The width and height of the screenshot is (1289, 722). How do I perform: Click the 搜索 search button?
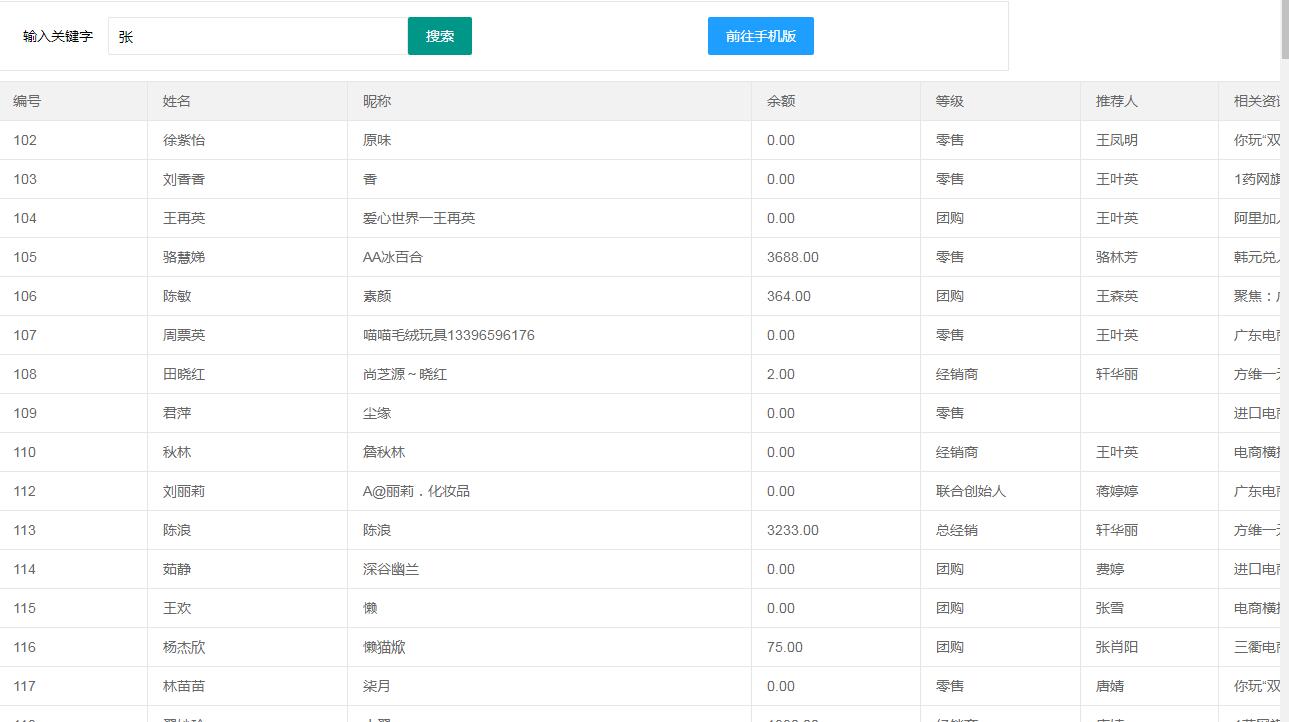[x=439, y=35]
